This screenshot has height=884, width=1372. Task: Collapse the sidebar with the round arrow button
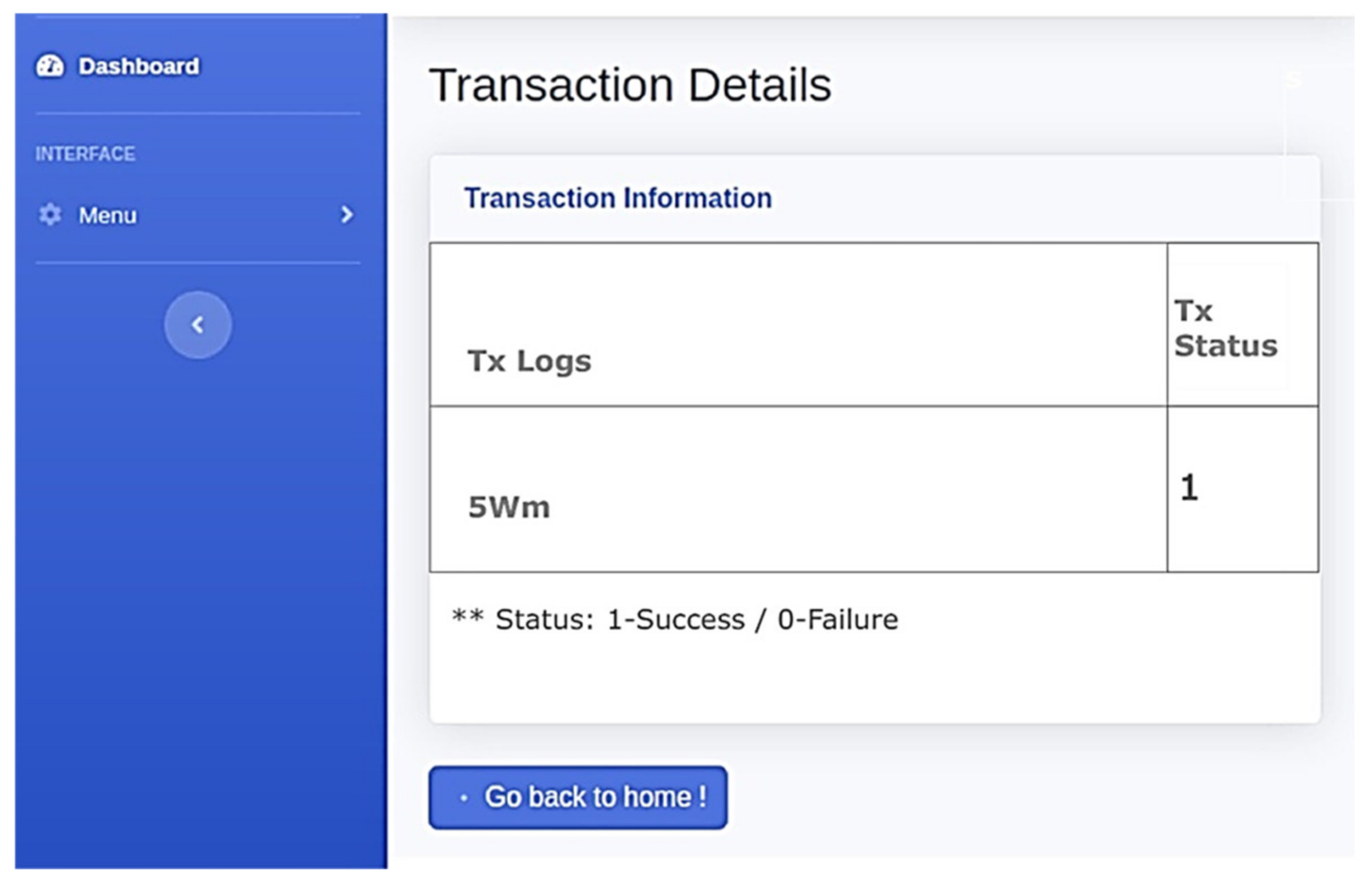[198, 325]
